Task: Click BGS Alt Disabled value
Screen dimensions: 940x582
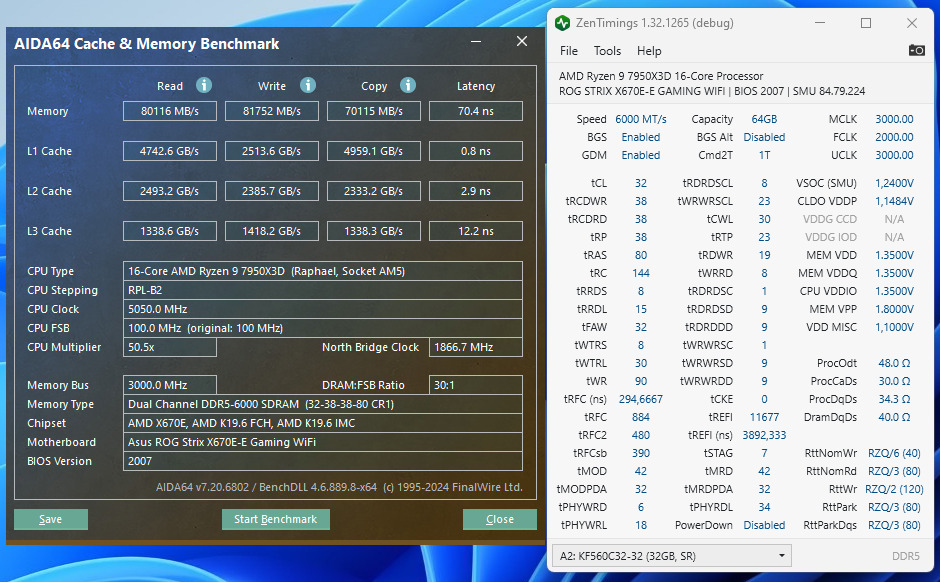Action: point(764,137)
